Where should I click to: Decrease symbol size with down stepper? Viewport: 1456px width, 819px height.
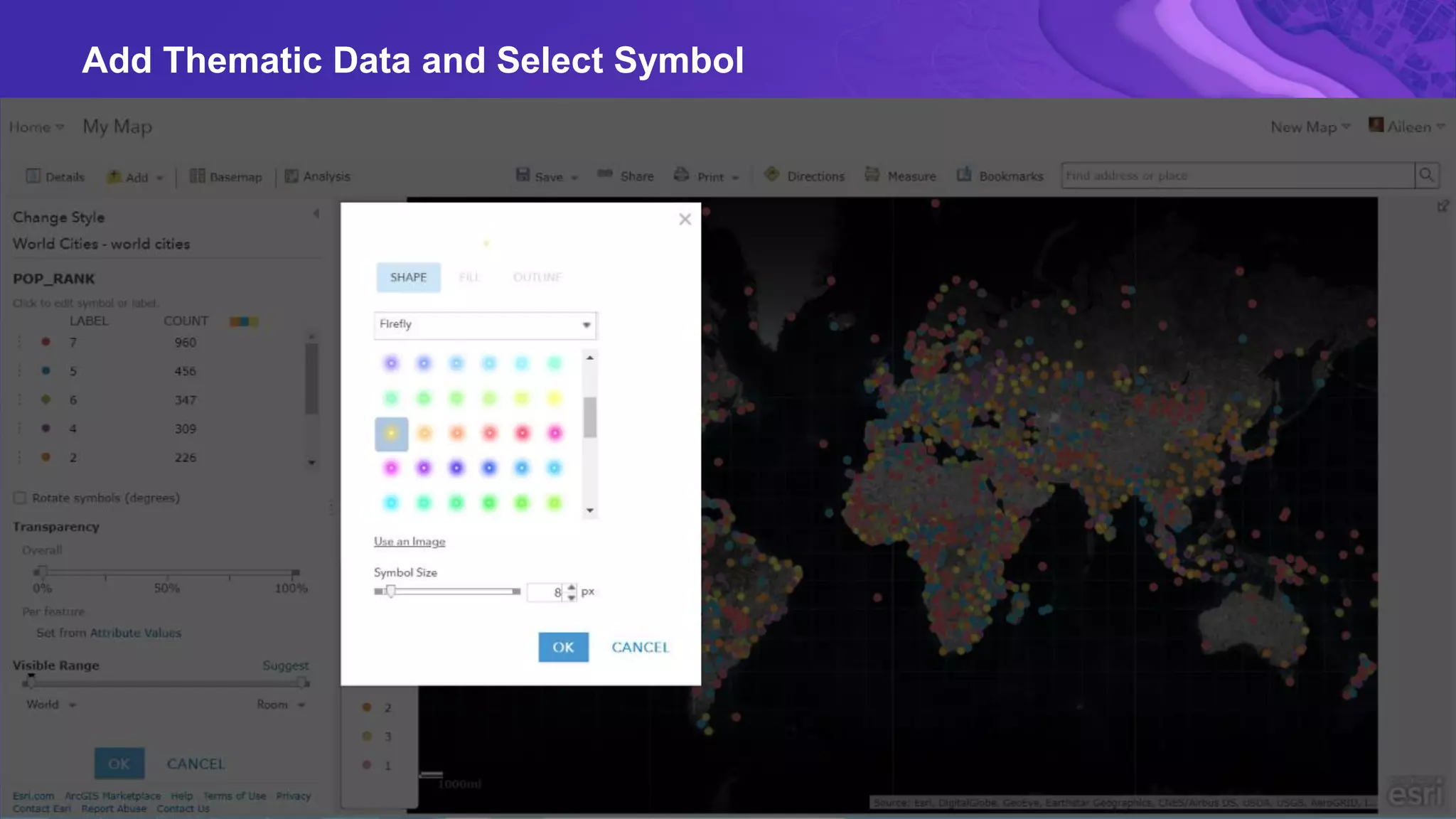(572, 597)
